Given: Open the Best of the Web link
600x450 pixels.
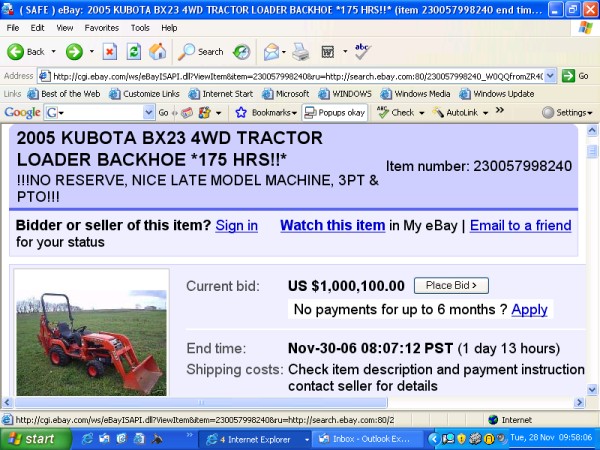Looking at the screenshot, I should [x=64, y=94].
